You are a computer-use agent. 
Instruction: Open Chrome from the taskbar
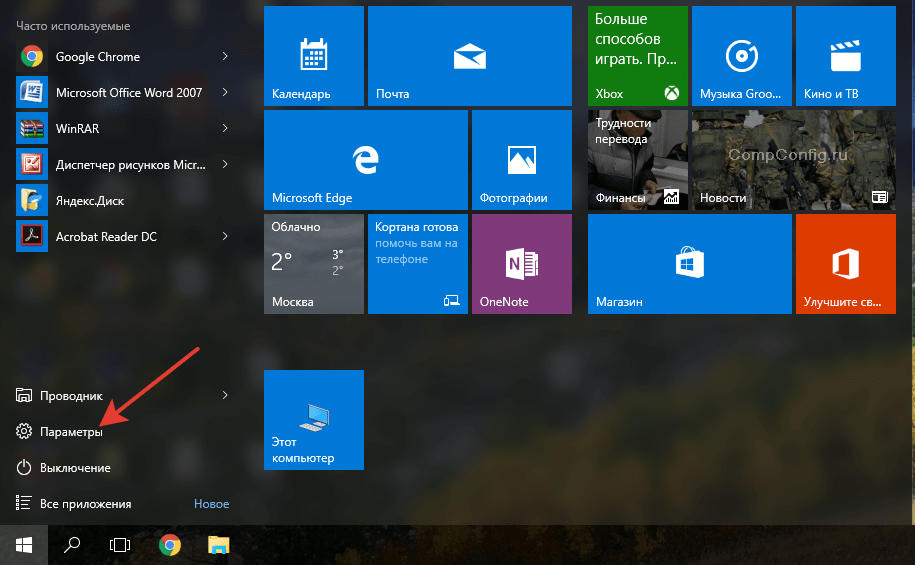(170, 545)
